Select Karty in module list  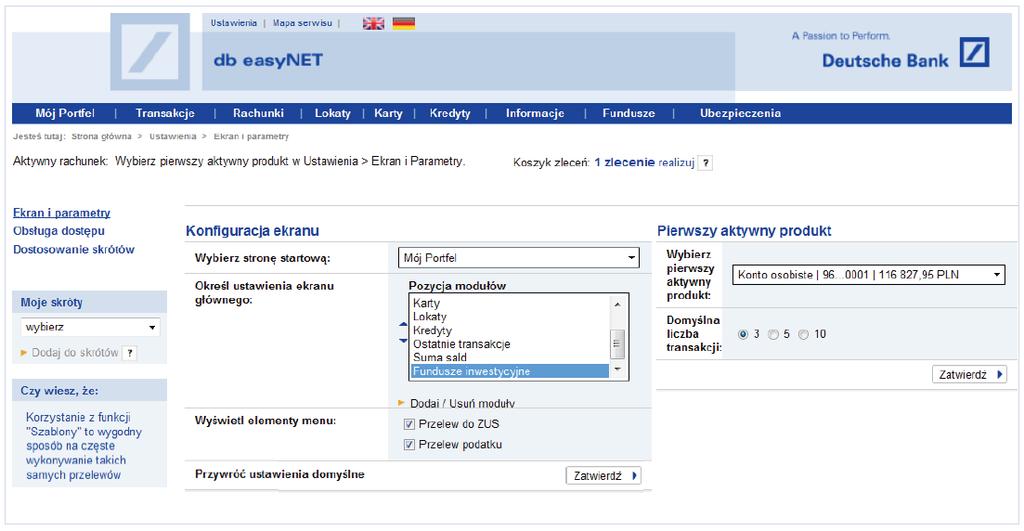510,303
